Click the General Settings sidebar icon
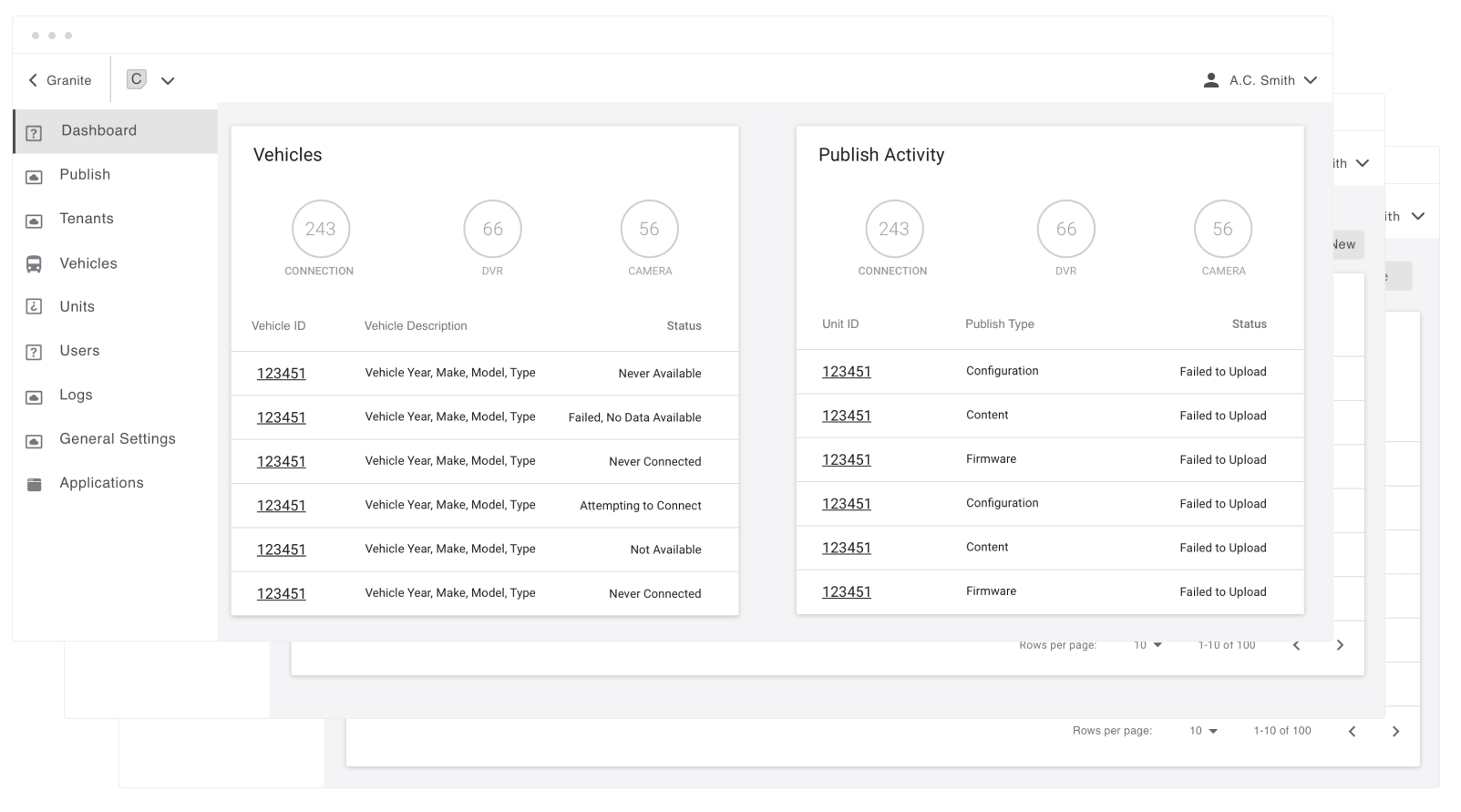The height and width of the screenshot is (812, 1461). click(x=34, y=441)
